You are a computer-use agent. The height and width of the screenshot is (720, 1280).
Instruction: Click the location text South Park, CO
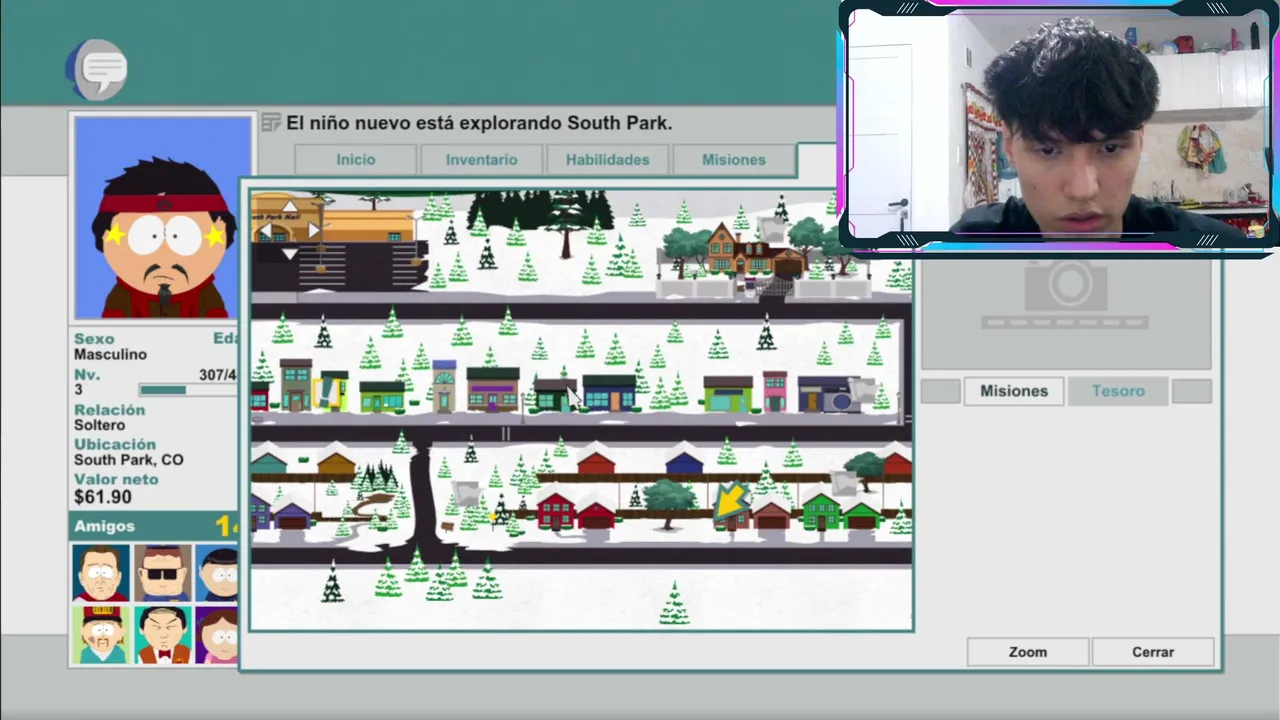click(x=129, y=460)
